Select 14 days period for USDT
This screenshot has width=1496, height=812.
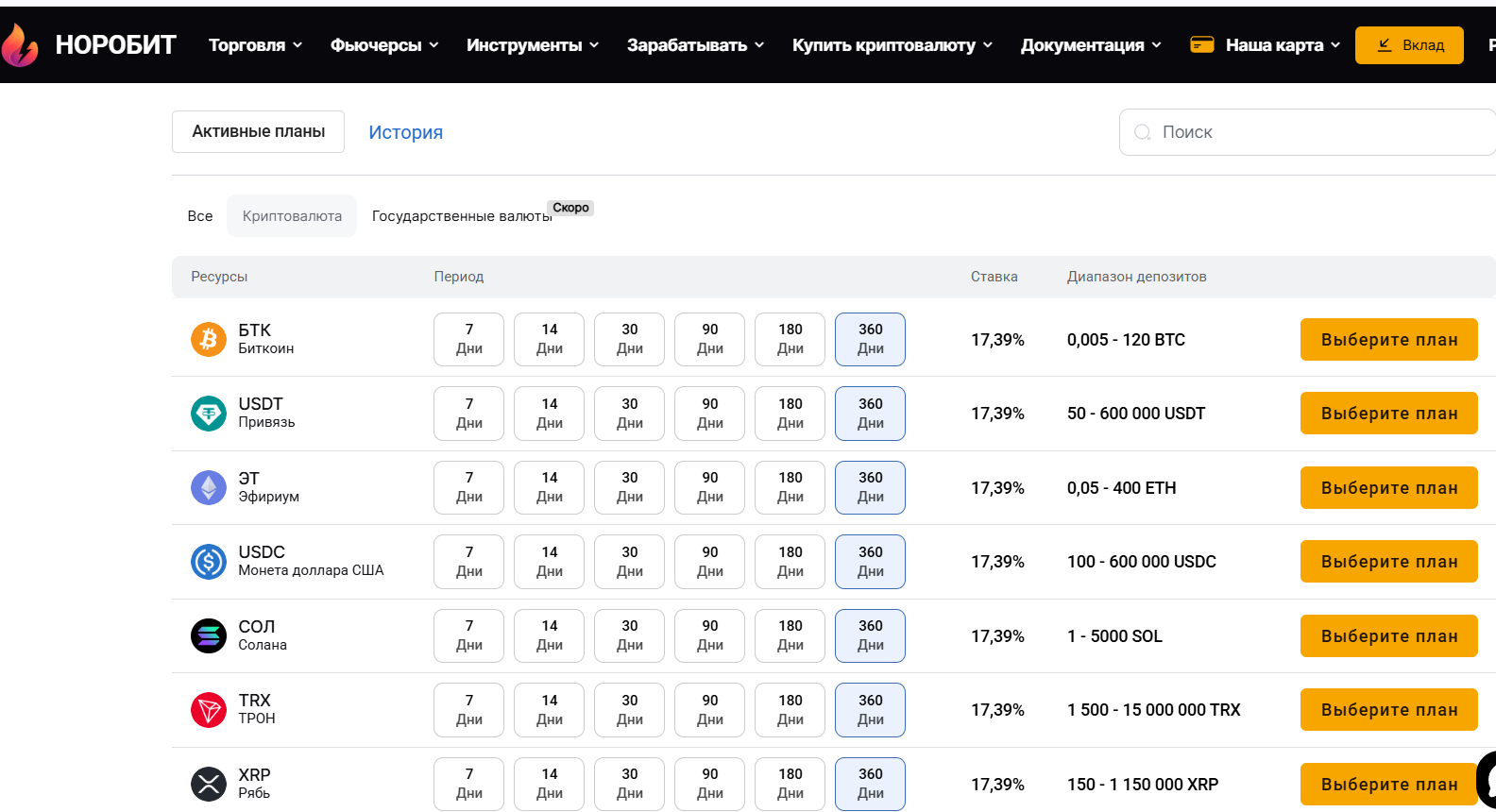550,414
